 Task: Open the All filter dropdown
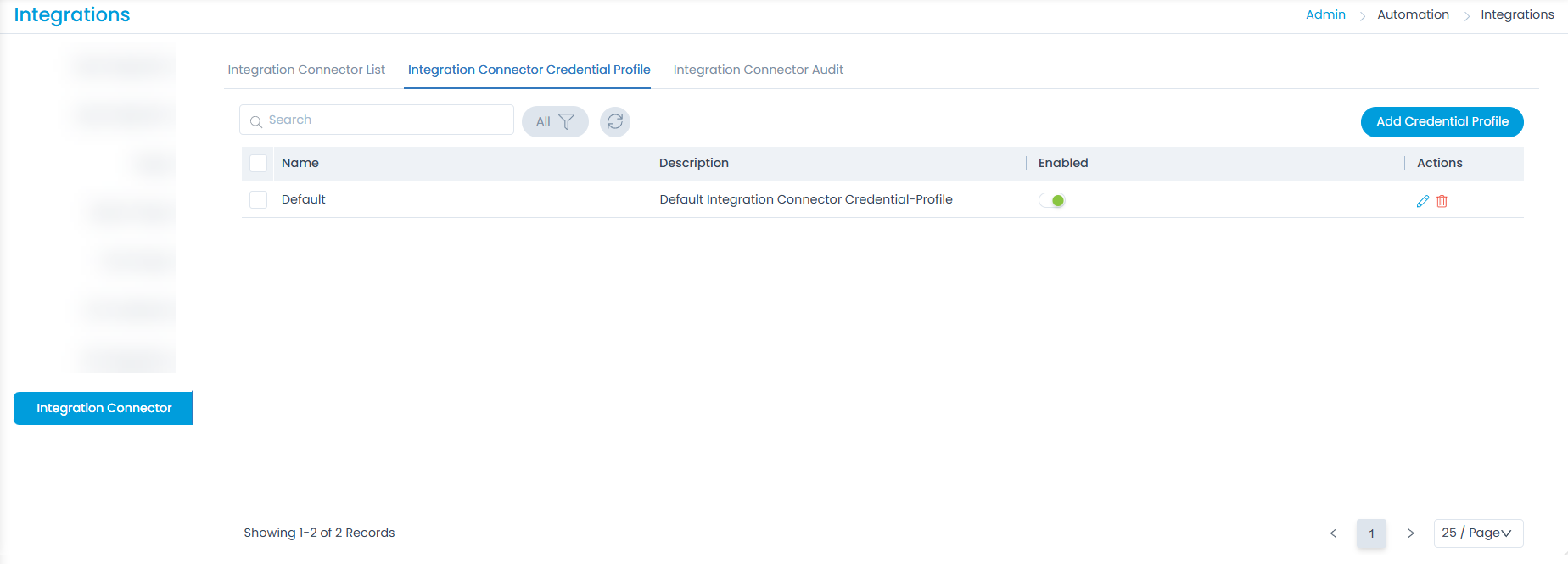point(555,121)
